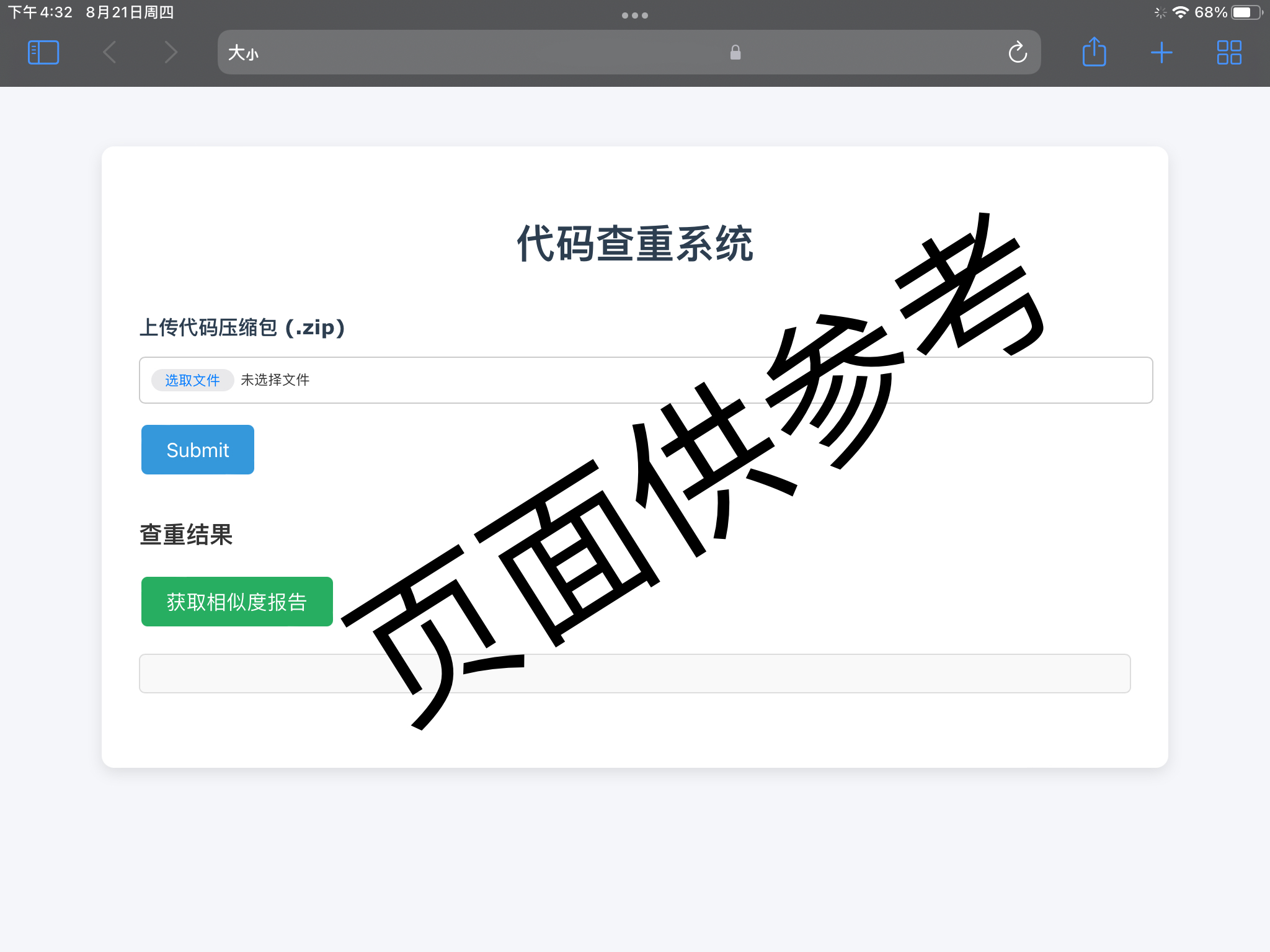Click the 查重结果 section heading
The height and width of the screenshot is (952, 1270).
click(x=186, y=535)
